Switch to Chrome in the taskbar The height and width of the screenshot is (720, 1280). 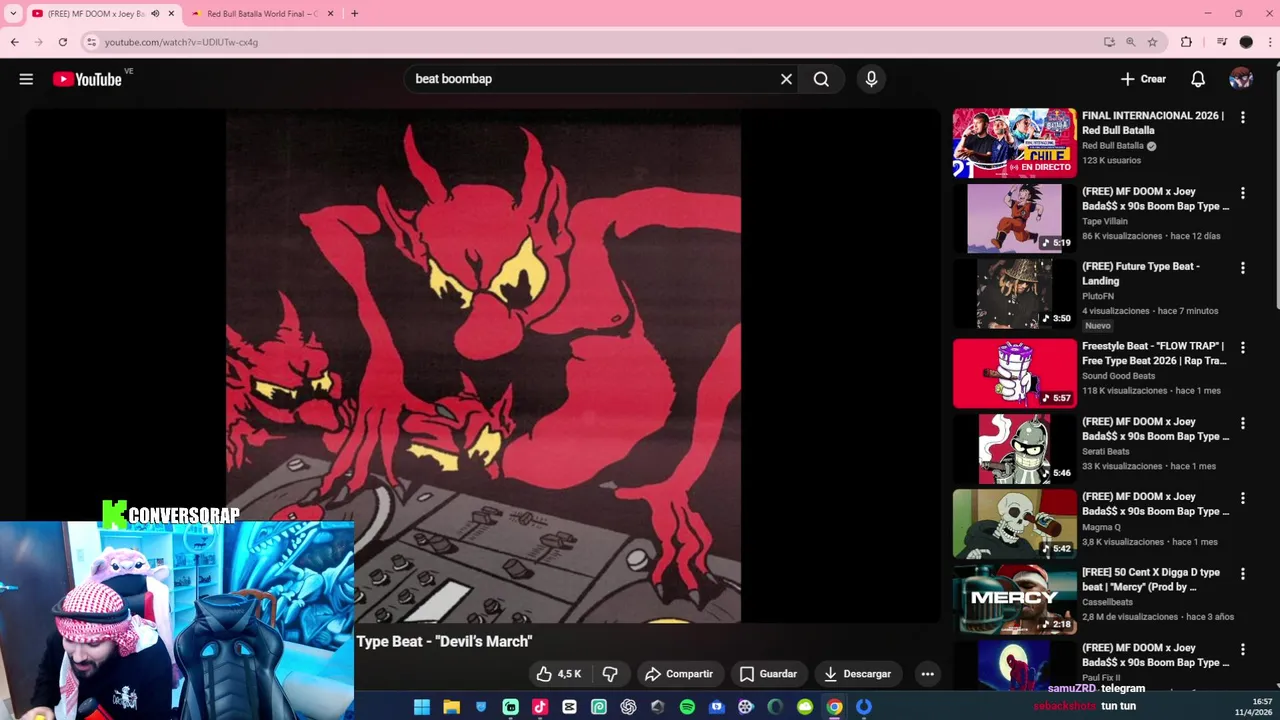point(834,707)
